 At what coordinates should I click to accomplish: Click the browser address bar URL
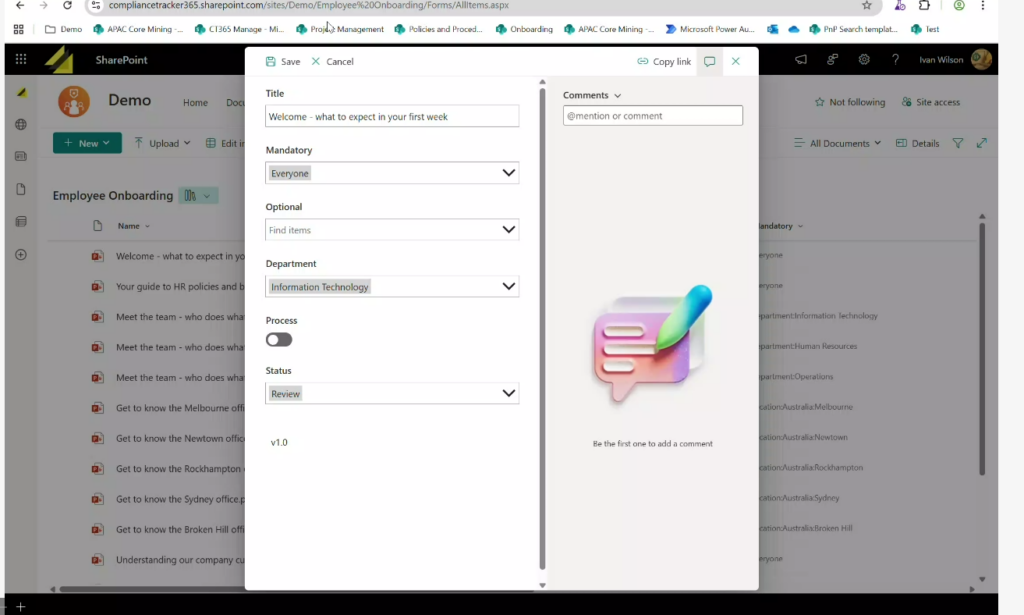point(308,5)
